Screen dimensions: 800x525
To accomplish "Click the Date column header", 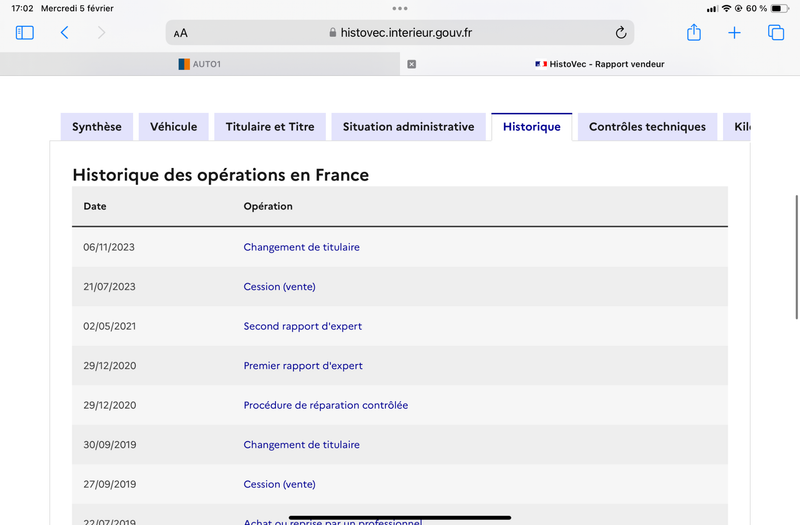I will 95,206.
